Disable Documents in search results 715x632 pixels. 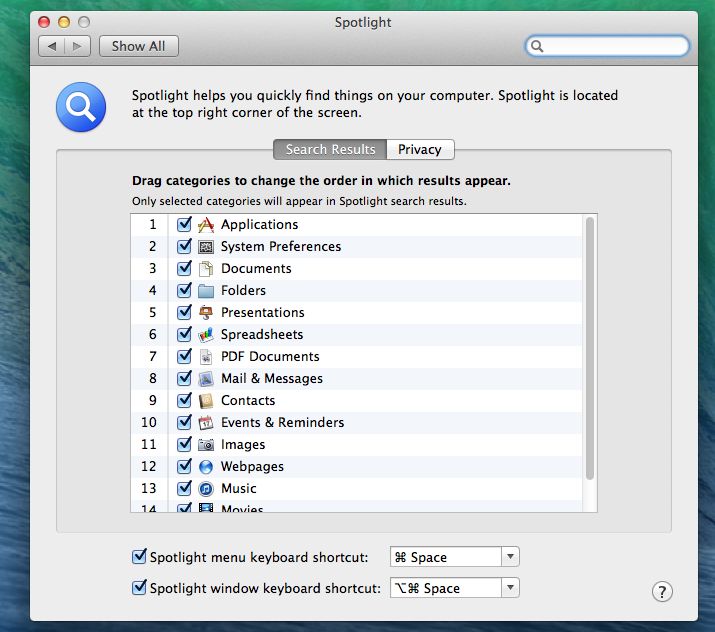point(184,268)
